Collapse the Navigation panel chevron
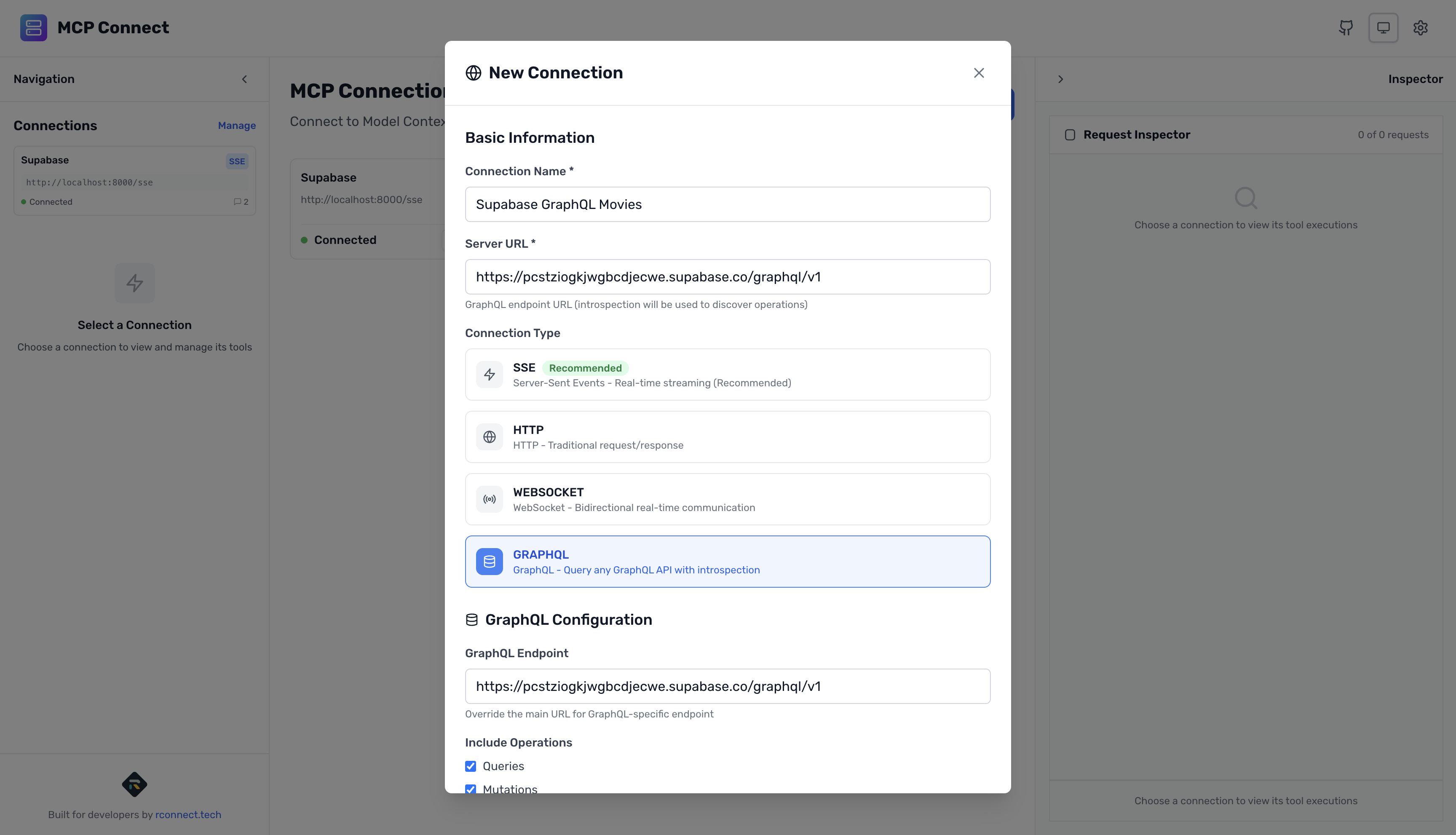The height and width of the screenshot is (835, 1456). pyautogui.click(x=244, y=79)
